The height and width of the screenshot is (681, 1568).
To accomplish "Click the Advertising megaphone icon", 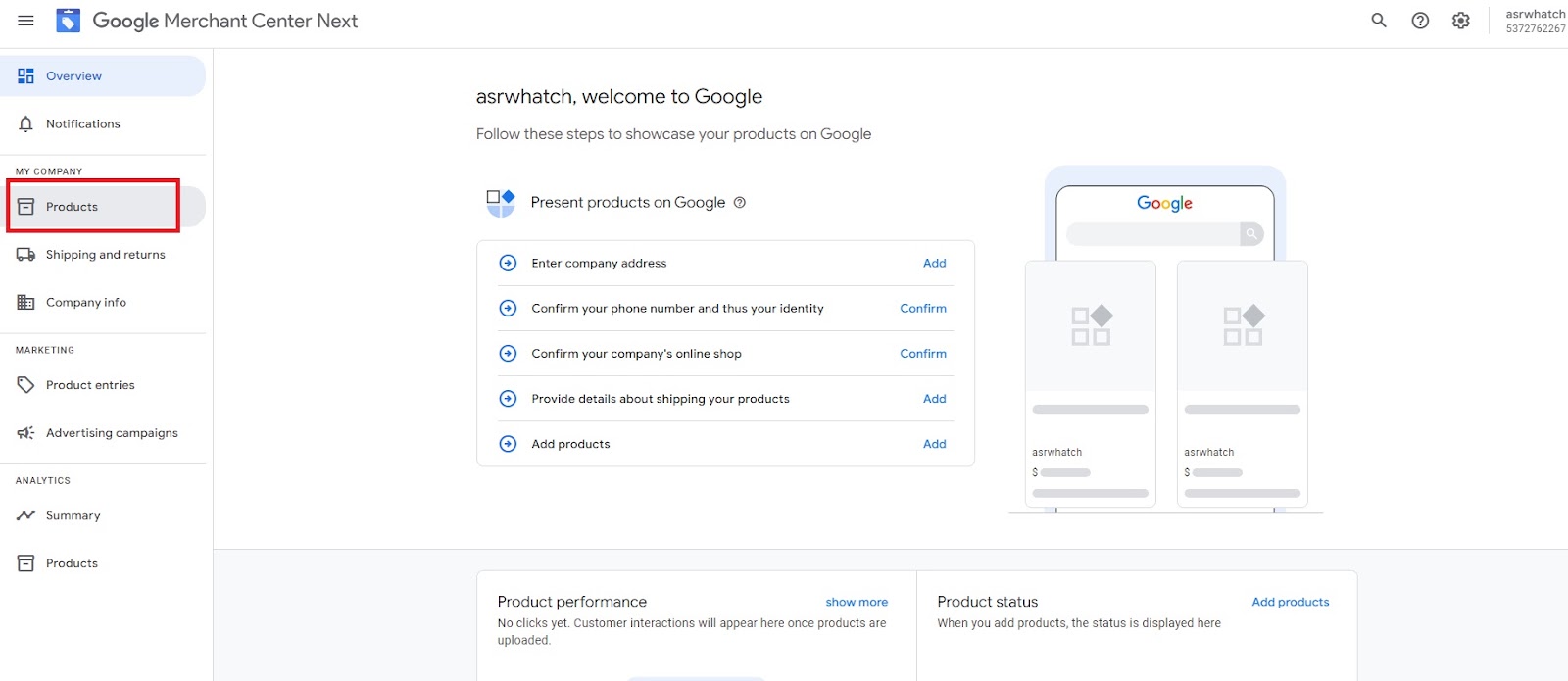I will pyautogui.click(x=26, y=432).
